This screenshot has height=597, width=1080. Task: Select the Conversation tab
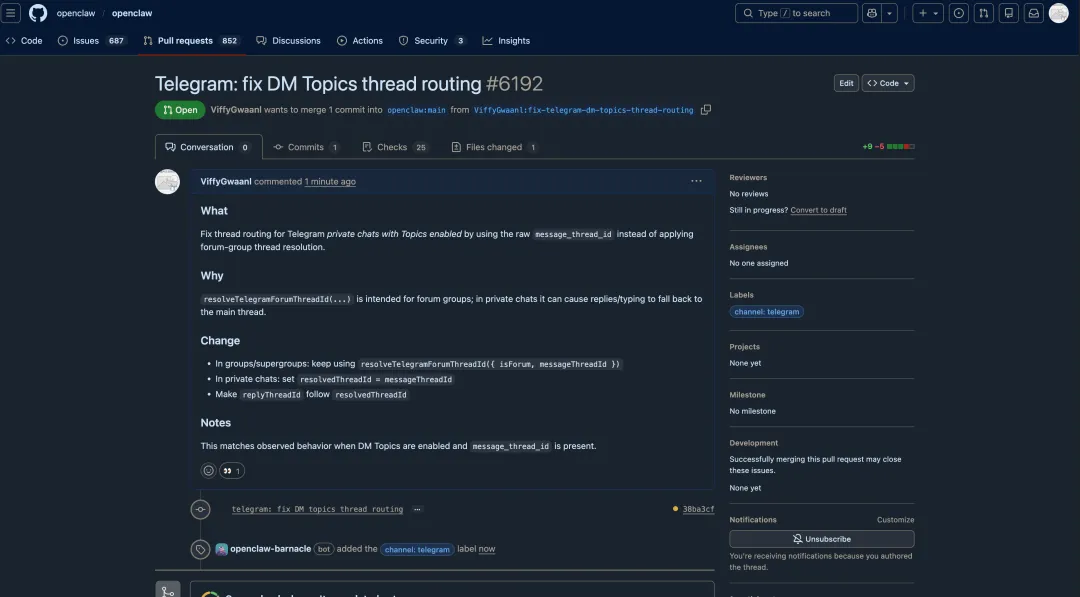click(x=209, y=147)
